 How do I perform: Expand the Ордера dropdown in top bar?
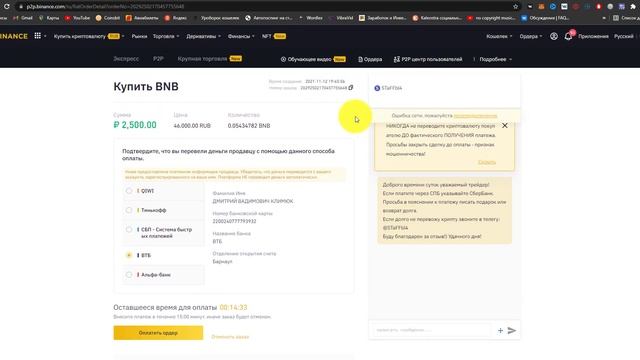[531, 36]
